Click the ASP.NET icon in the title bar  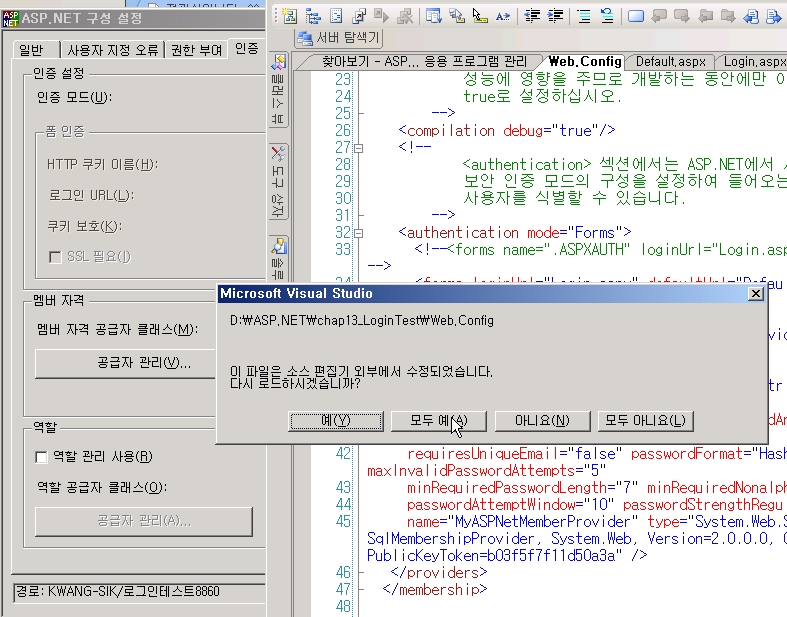click(x=11, y=19)
